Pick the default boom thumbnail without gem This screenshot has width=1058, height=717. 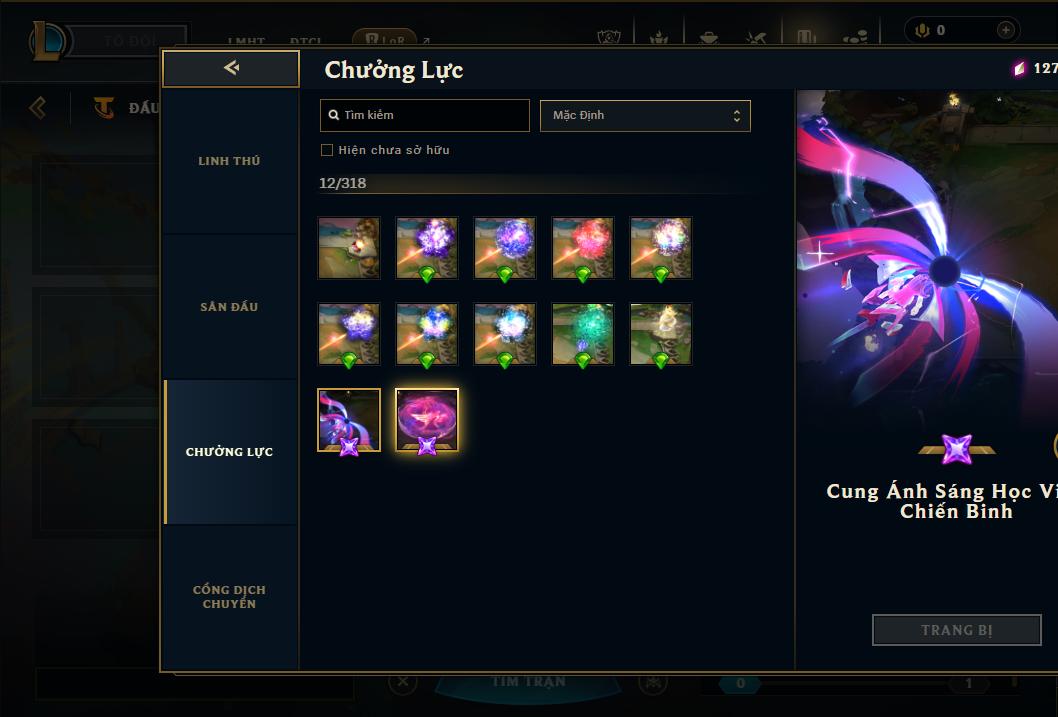(x=349, y=248)
